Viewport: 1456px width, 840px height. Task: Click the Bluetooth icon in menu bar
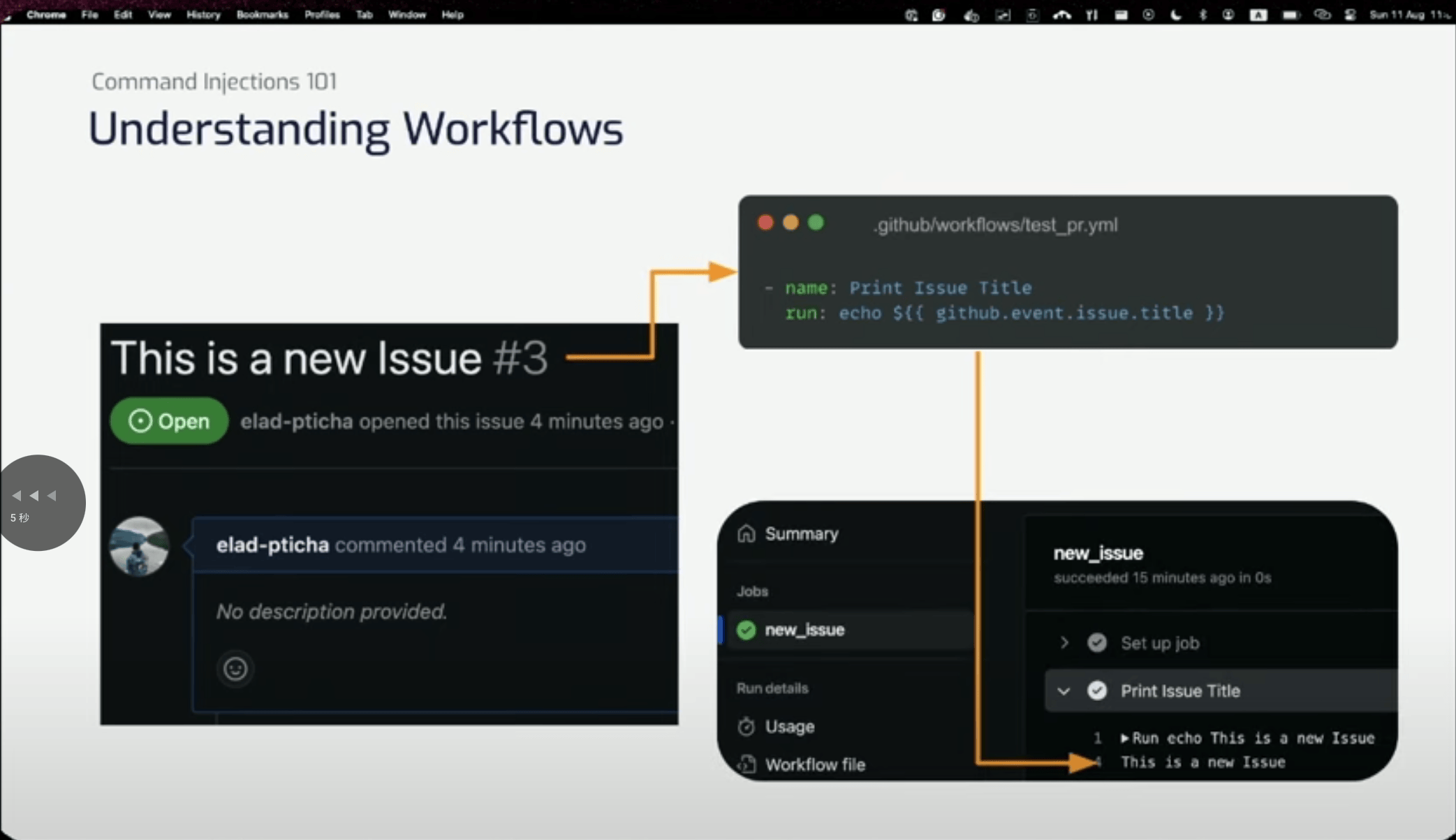[1203, 15]
